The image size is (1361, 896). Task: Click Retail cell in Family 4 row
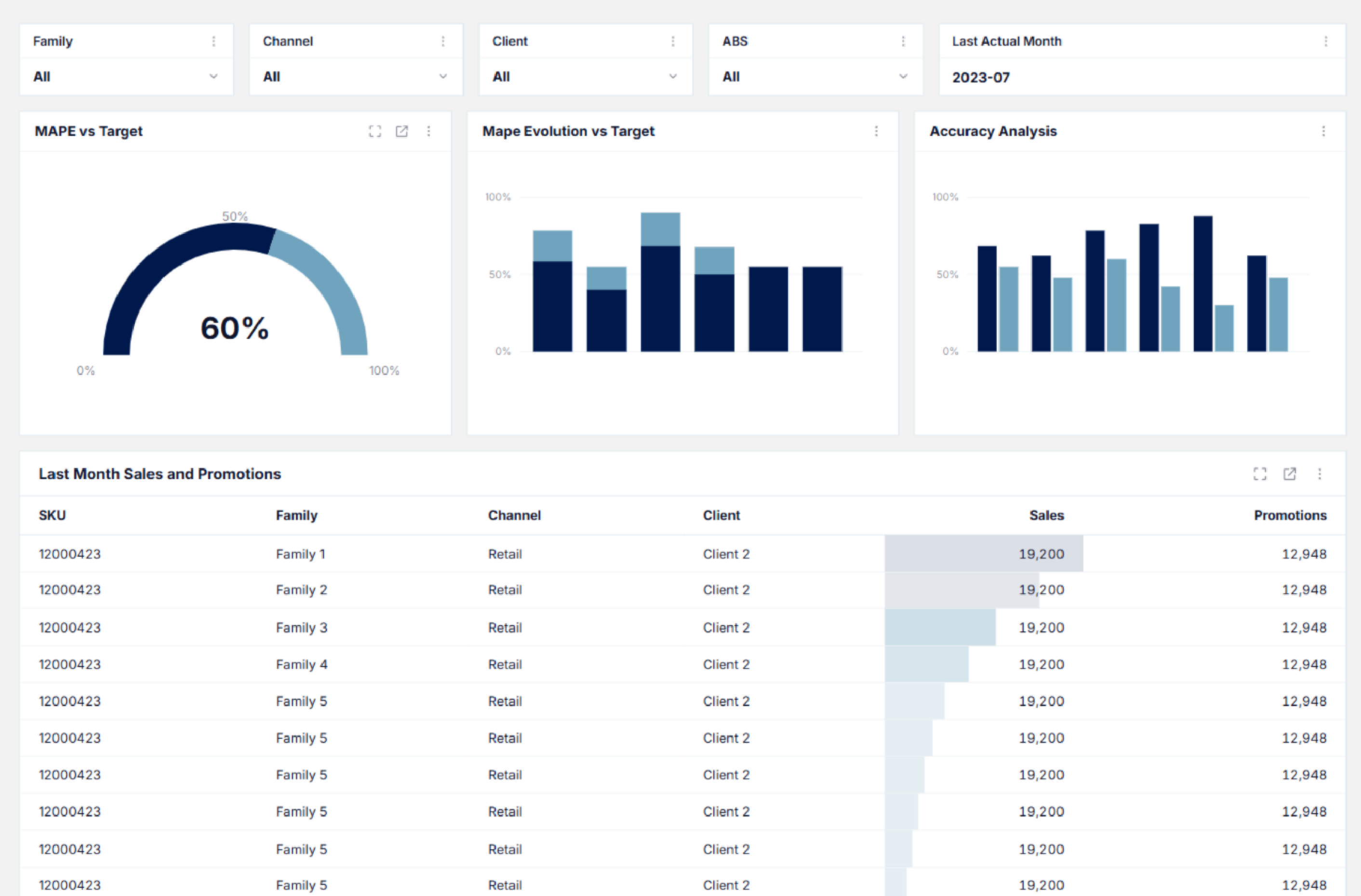pos(505,665)
